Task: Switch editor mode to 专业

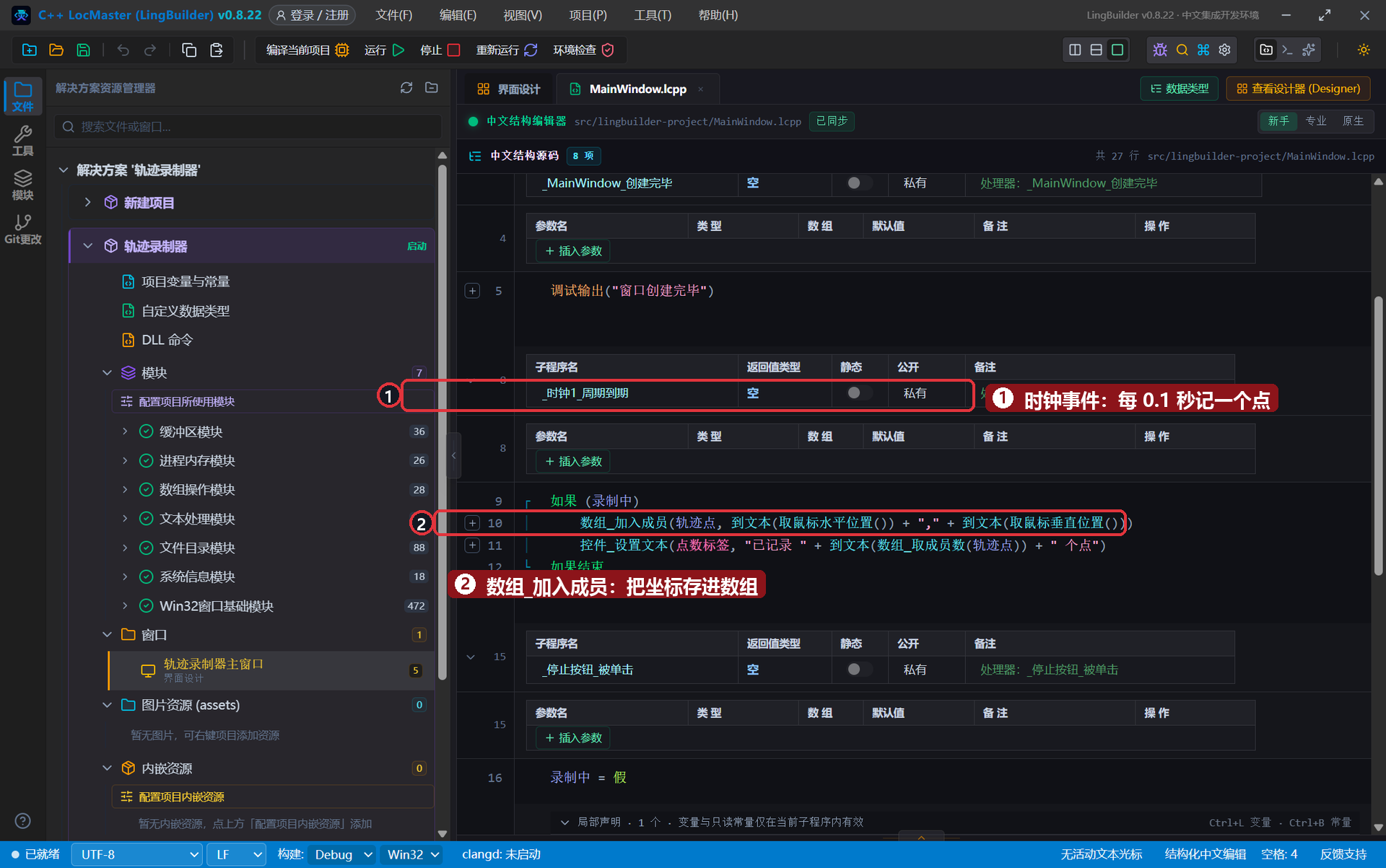Action: coord(1316,120)
